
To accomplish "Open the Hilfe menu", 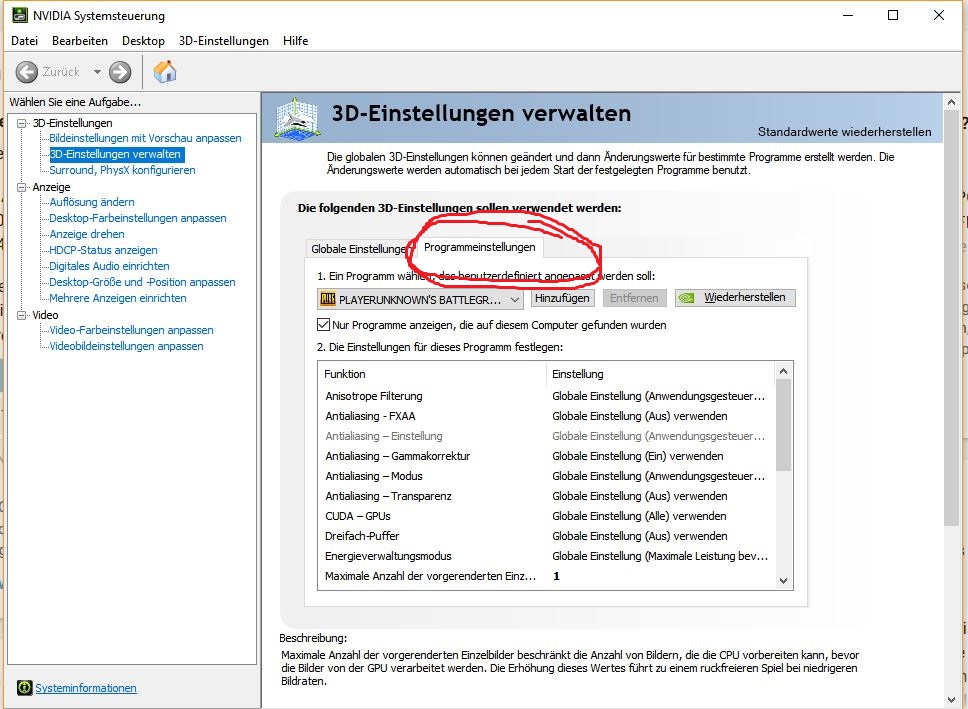I will point(295,41).
